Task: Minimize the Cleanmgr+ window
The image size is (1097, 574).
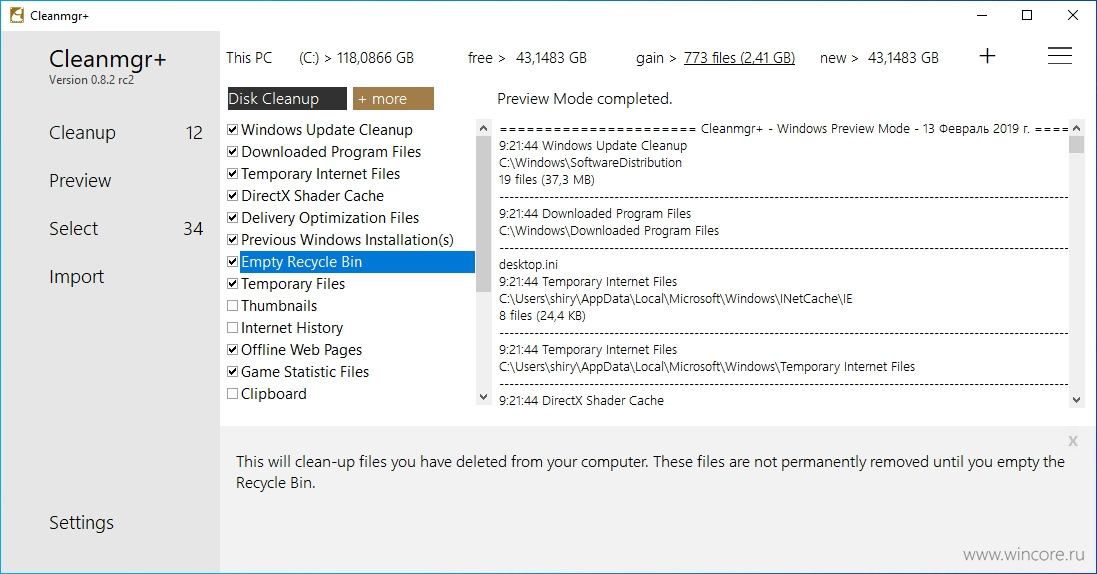Action: pyautogui.click(x=982, y=15)
